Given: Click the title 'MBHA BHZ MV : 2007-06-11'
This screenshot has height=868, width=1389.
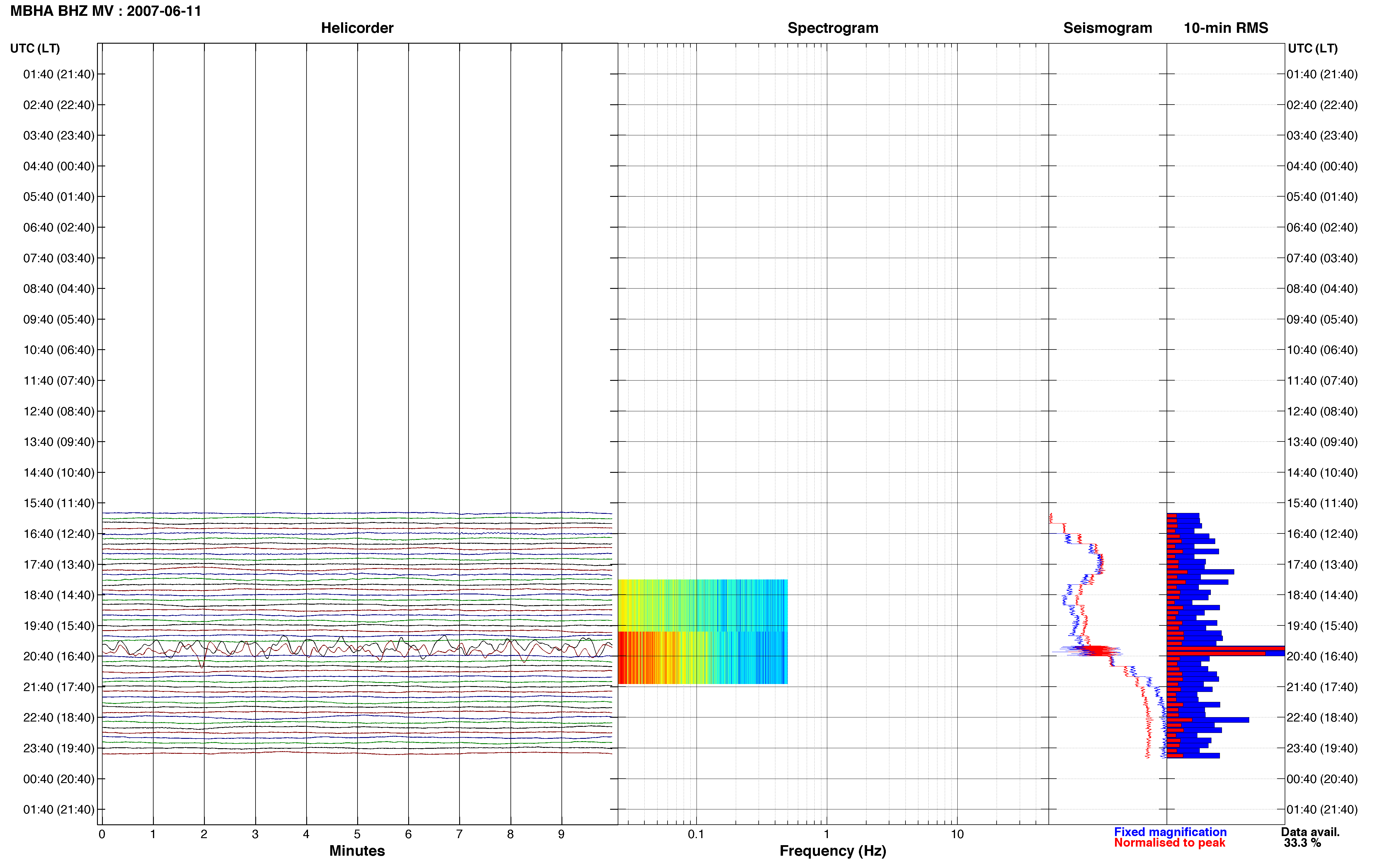Looking at the screenshot, I should tap(106, 11).
